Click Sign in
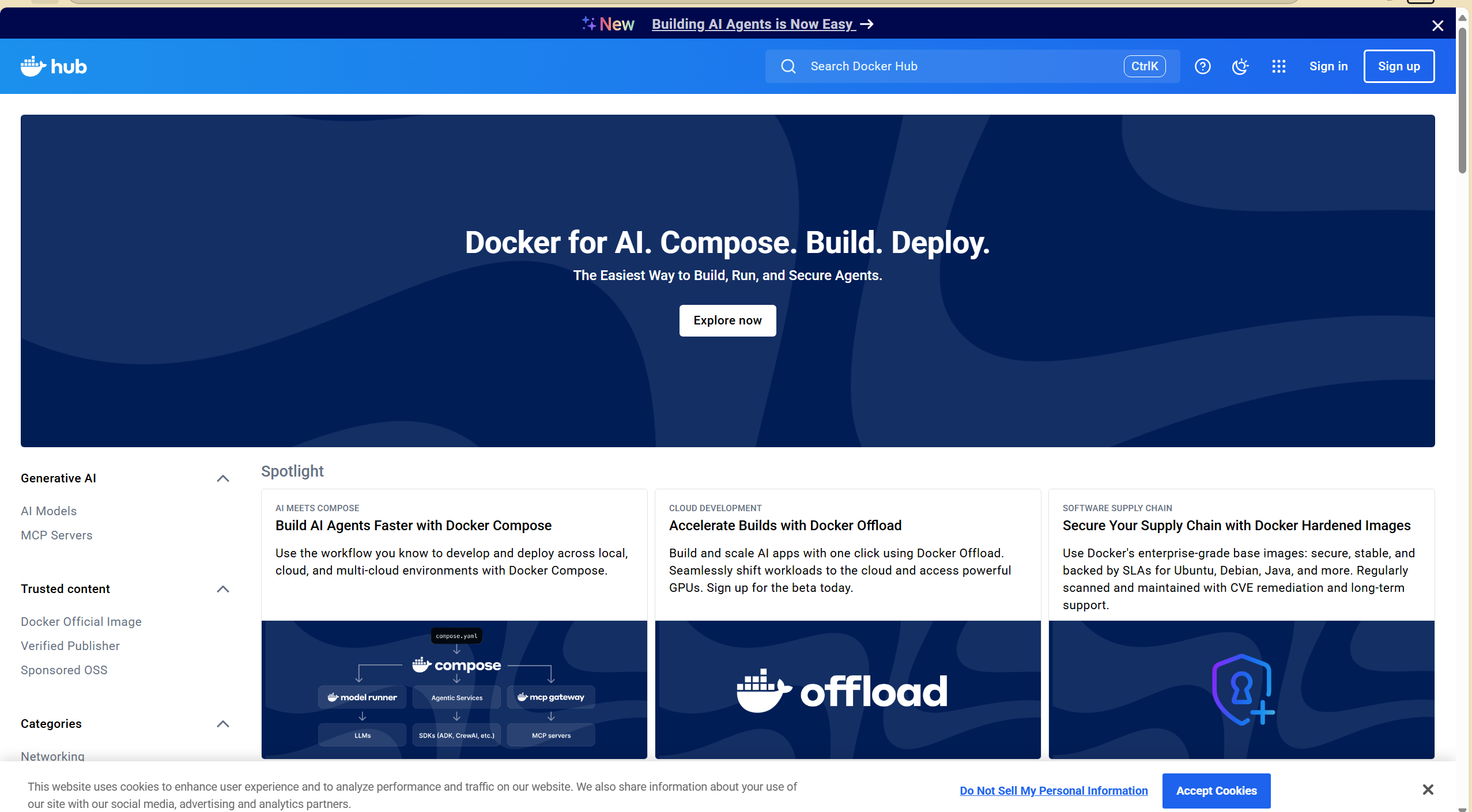The width and height of the screenshot is (1472, 812). point(1328,66)
